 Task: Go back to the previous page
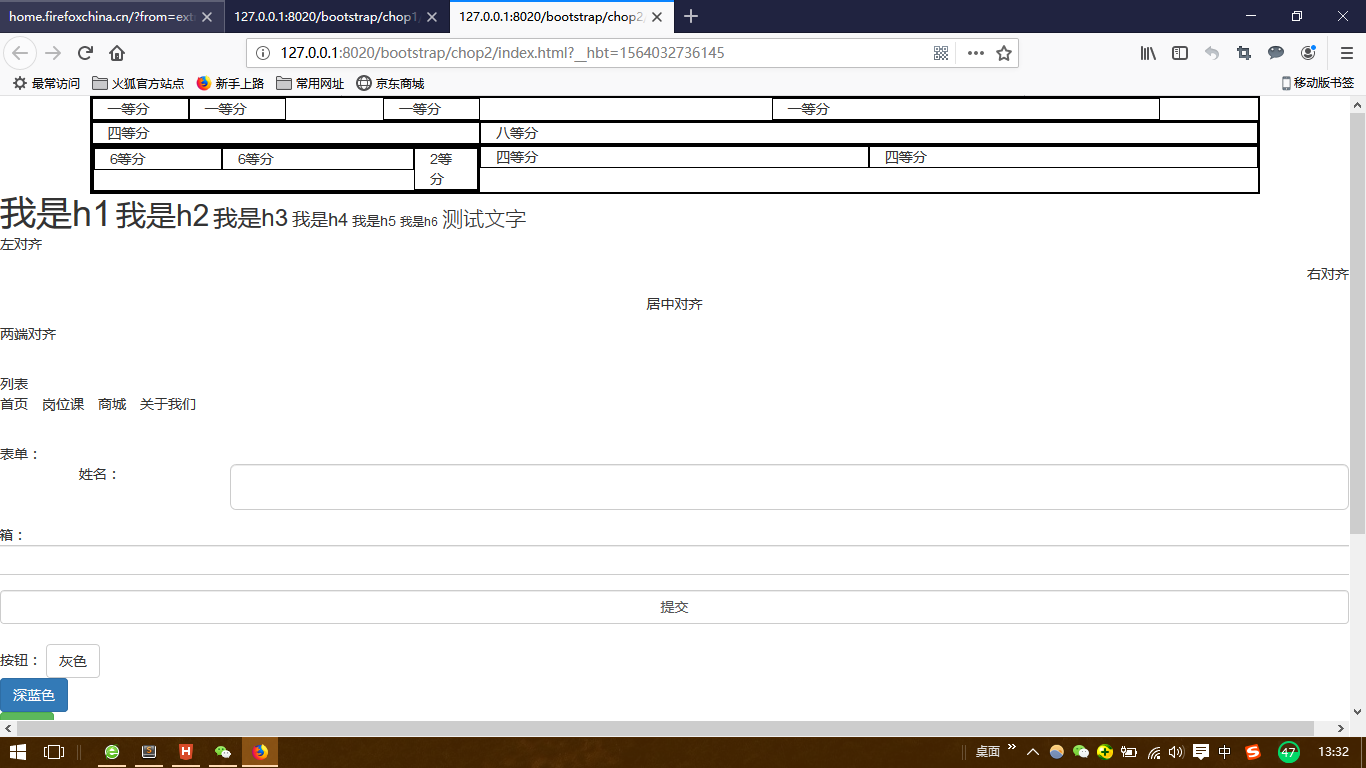tap(22, 53)
